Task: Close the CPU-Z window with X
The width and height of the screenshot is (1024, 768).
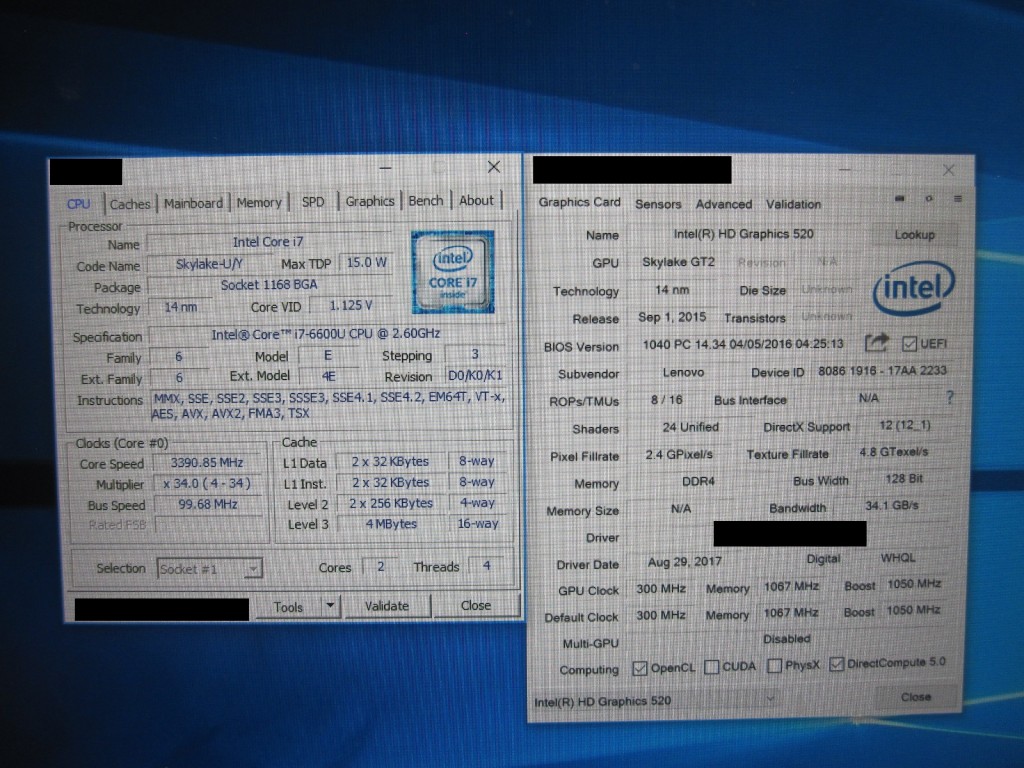Action: tap(494, 167)
